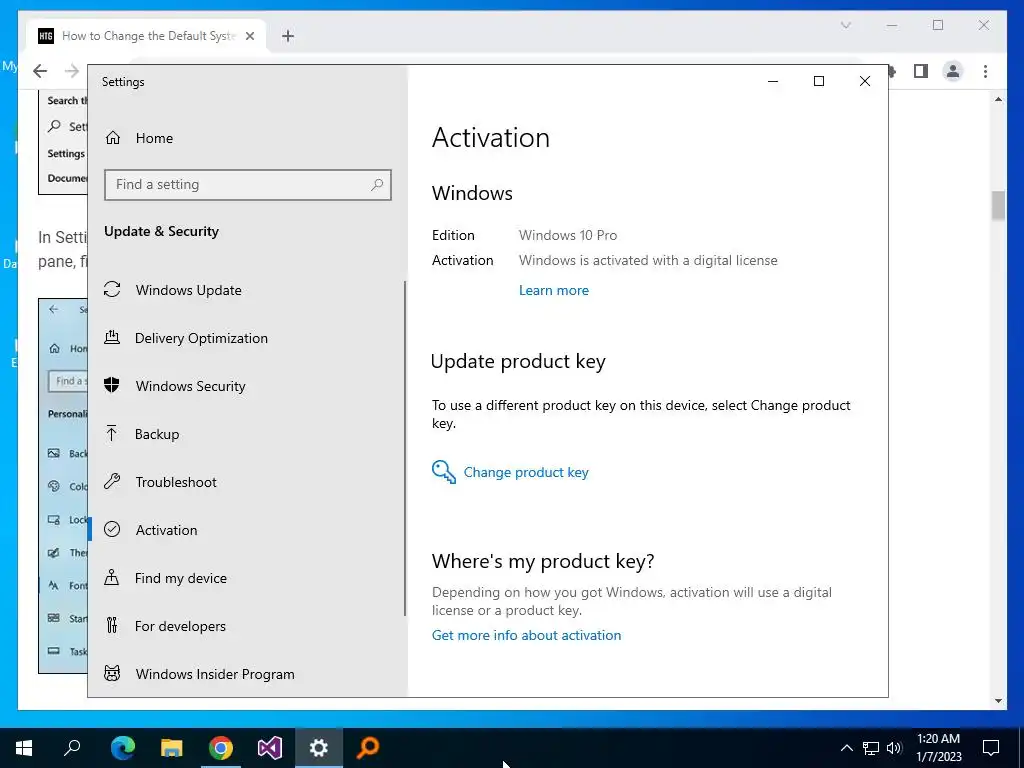Select Troubleshoot in sidebar
This screenshot has width=1024, height=768.
click(176, 482)
